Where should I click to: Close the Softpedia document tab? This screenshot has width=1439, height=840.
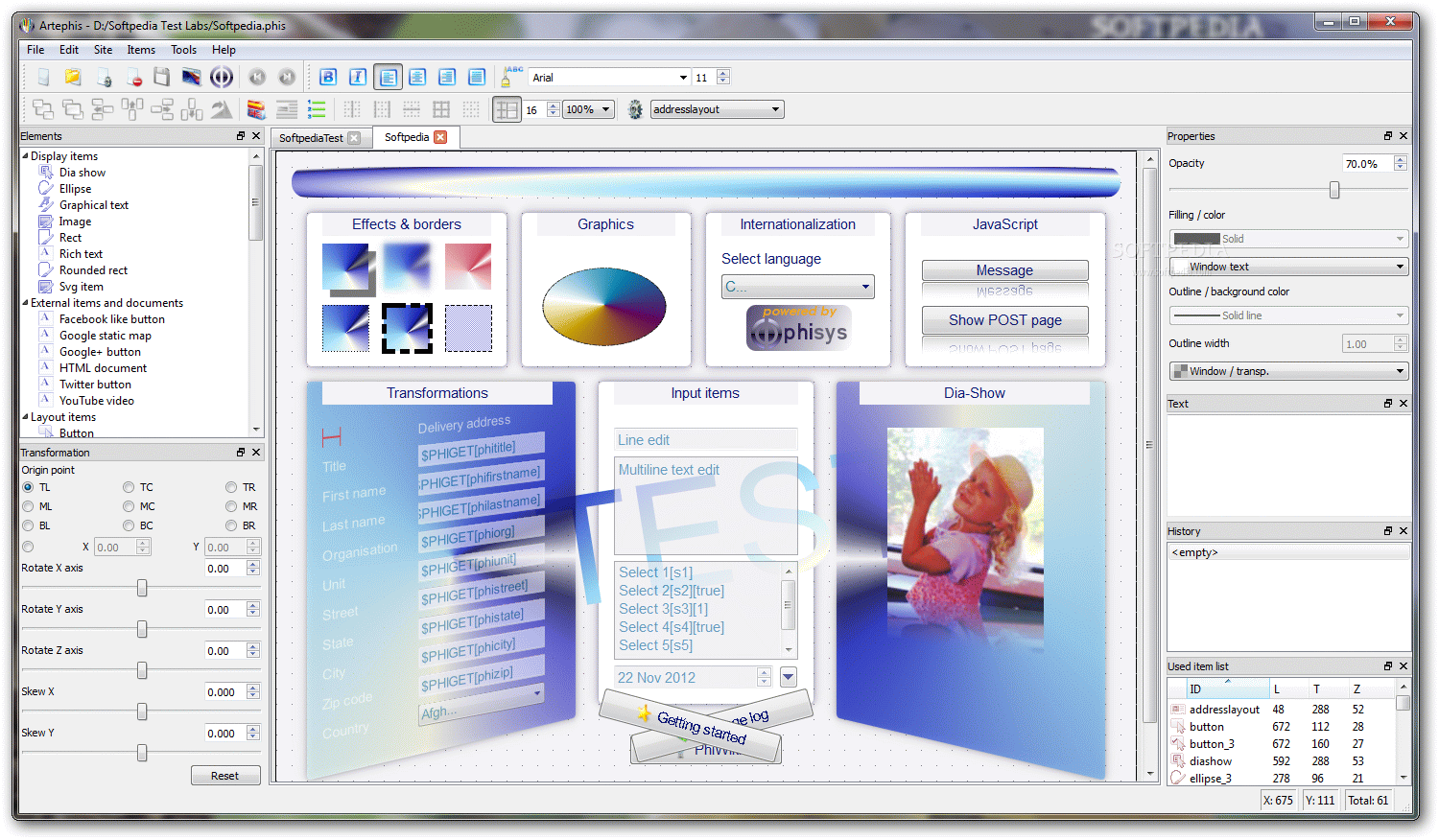(440, 137)
